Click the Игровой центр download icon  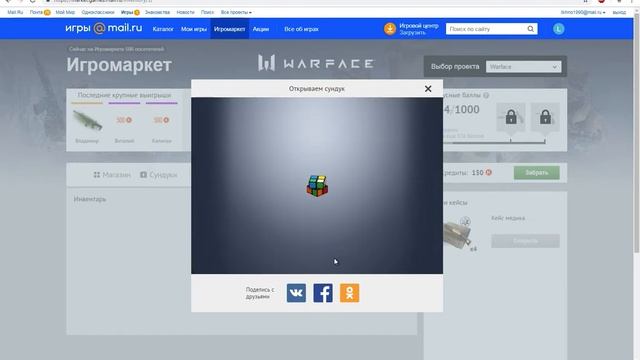[x=390, y=29]
